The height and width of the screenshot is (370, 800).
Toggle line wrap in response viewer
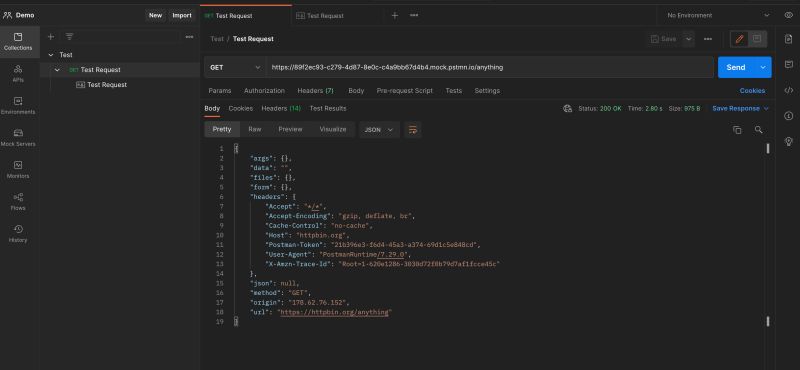(413, 130)
